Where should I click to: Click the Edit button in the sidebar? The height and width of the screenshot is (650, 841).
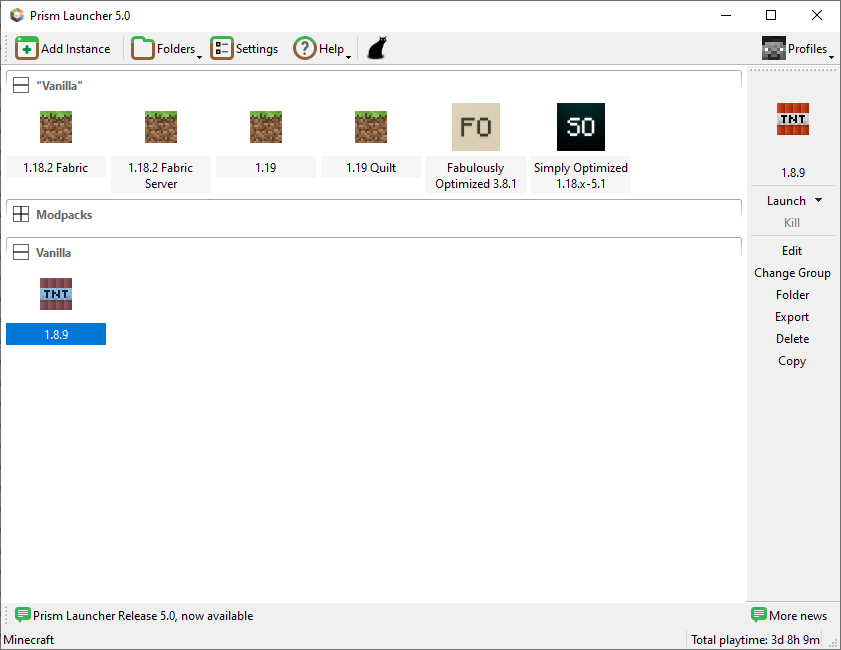click(792, 250)
